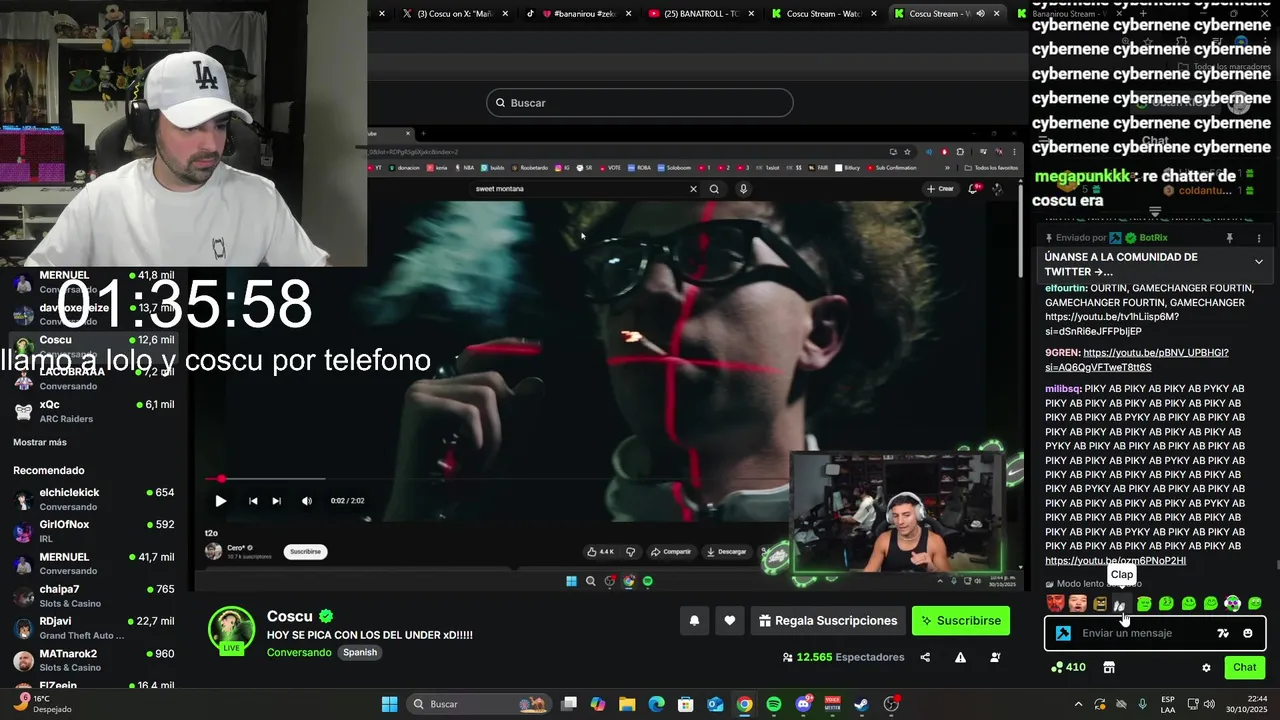1280x720 pixels.
Task: Switch to the #bananirou TikTok tab
Action: (x=580, y=13)
